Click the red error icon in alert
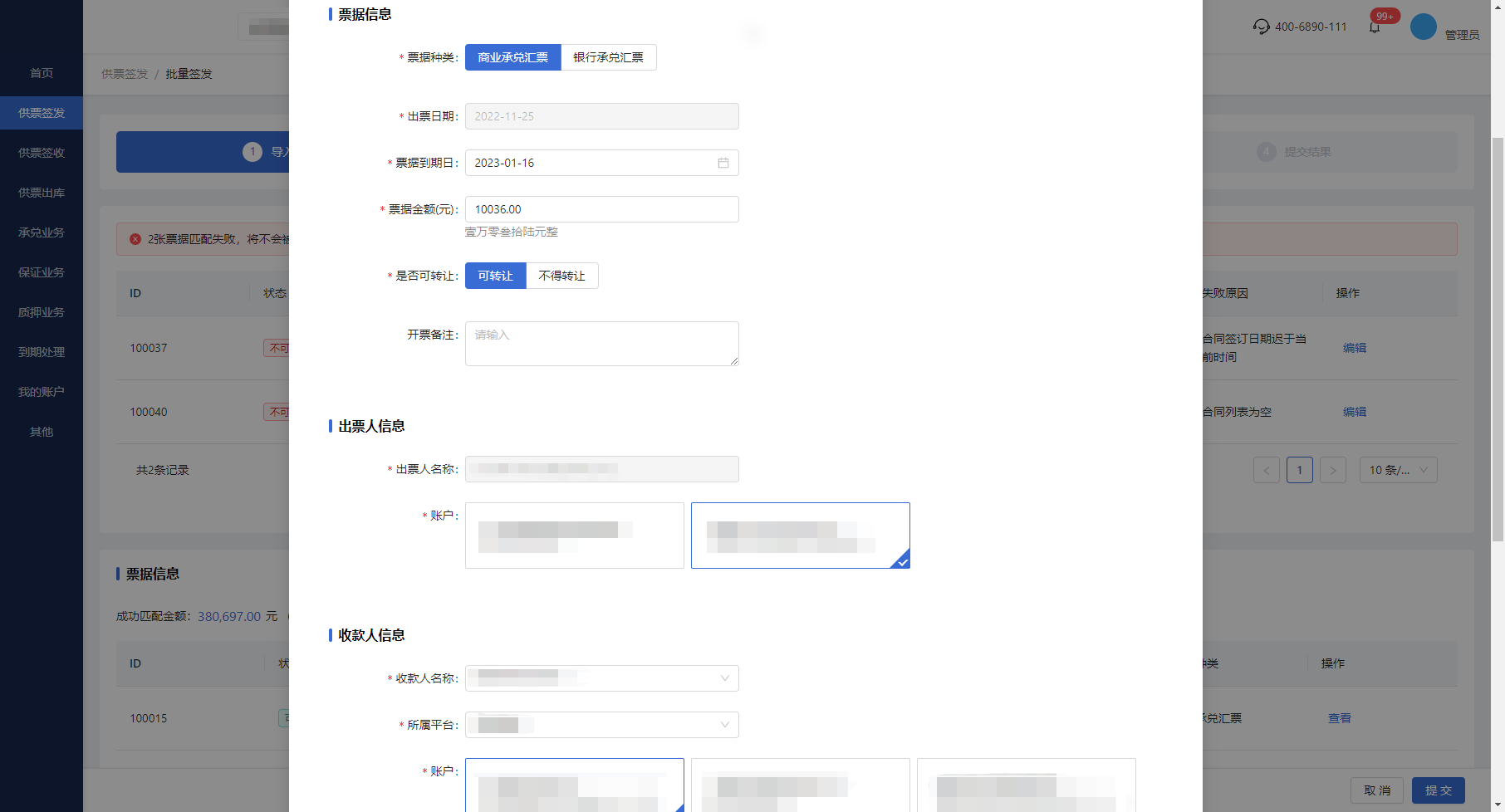1505x812 pixels. pos(135,239)
